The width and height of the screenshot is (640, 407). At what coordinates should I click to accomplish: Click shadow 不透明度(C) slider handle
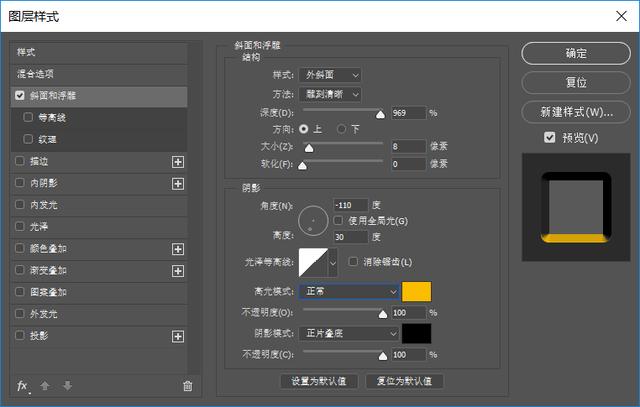pos(383,356)
